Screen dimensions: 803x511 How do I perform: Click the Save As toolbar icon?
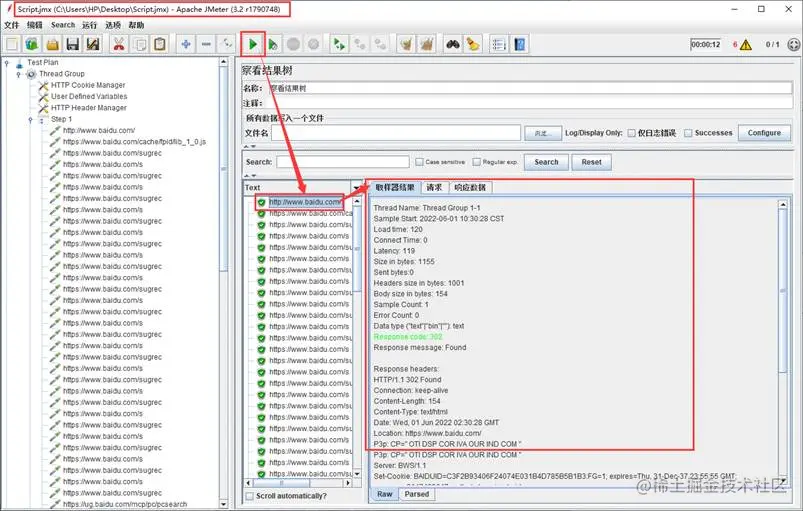93,45
